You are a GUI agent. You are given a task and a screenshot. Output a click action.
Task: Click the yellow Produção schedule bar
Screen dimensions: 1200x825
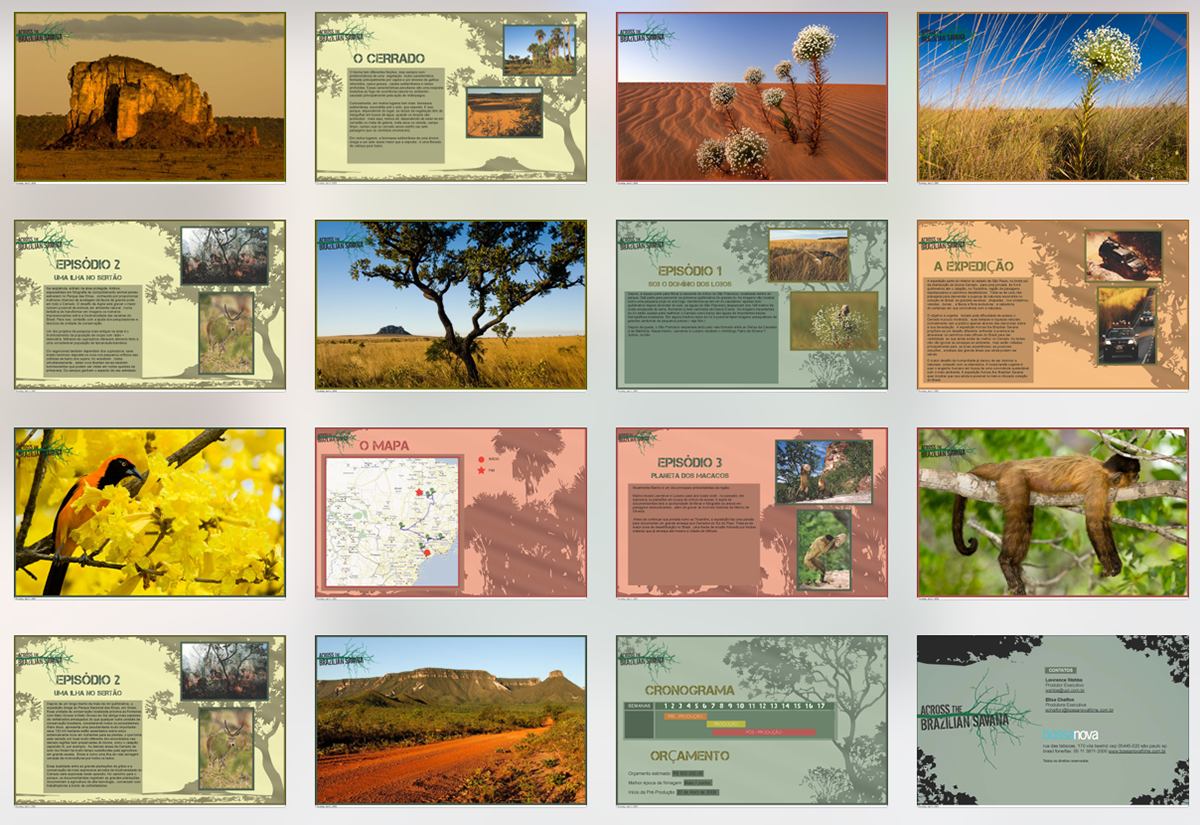[726, 724]
